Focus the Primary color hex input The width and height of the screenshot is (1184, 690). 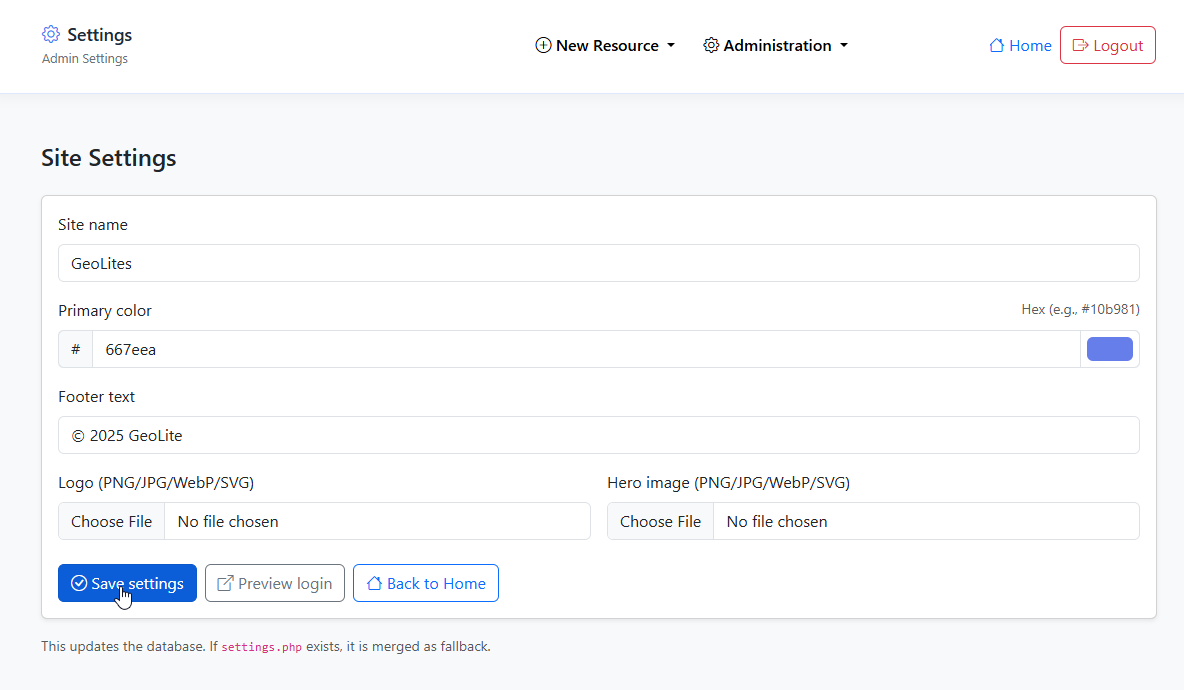point(585,349)
